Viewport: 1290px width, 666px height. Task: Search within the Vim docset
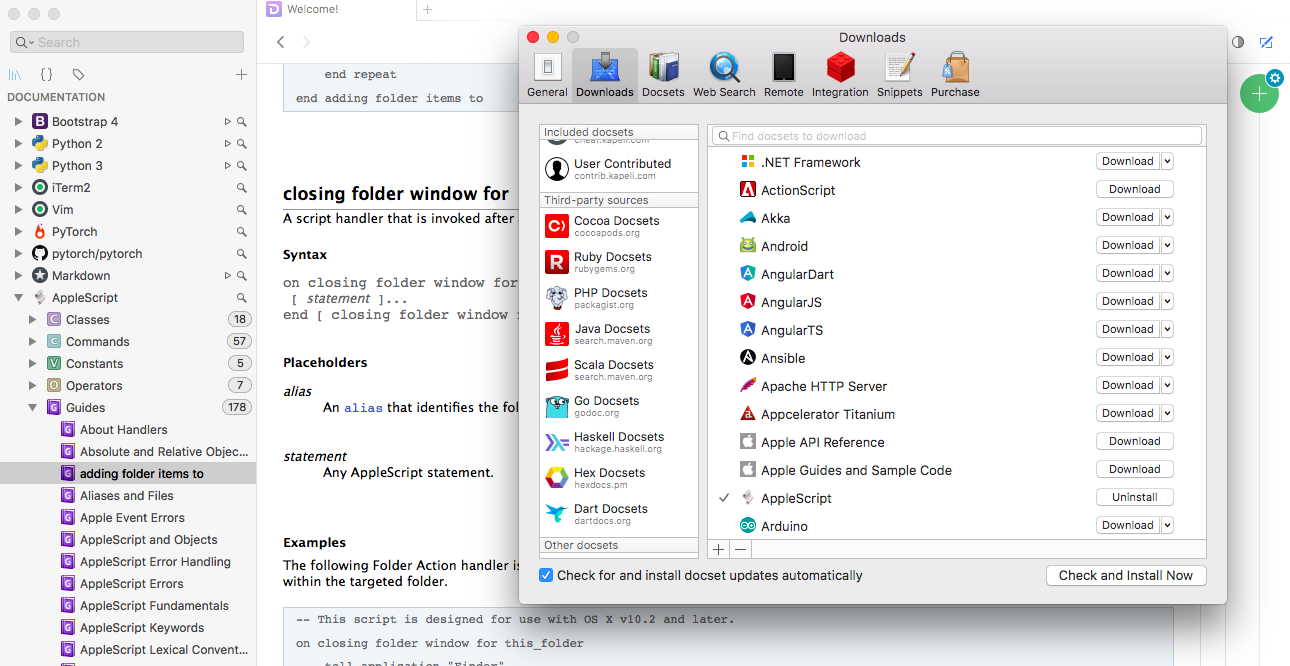coord(241,209)
